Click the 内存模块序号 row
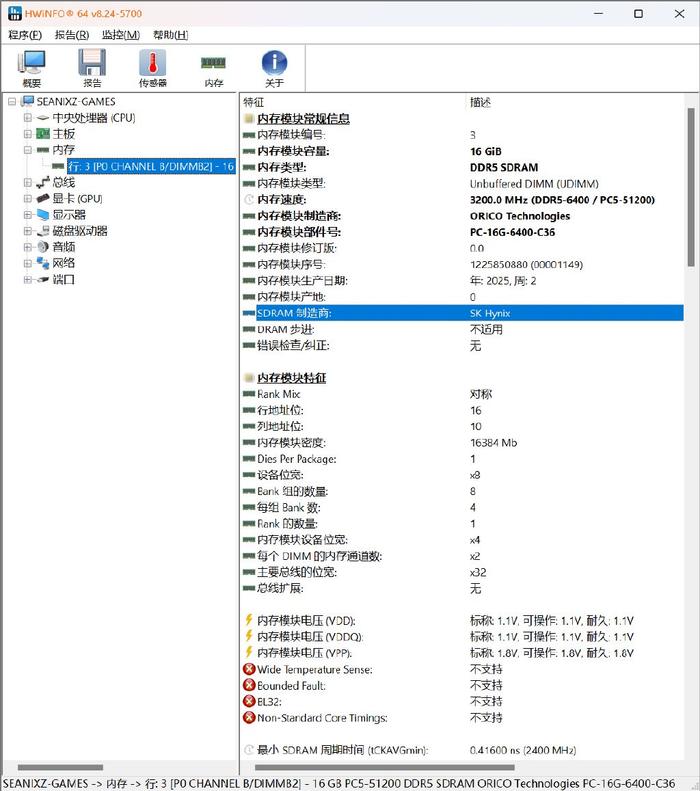The width and height of the screenshot is (700, 791). point(463,264)
